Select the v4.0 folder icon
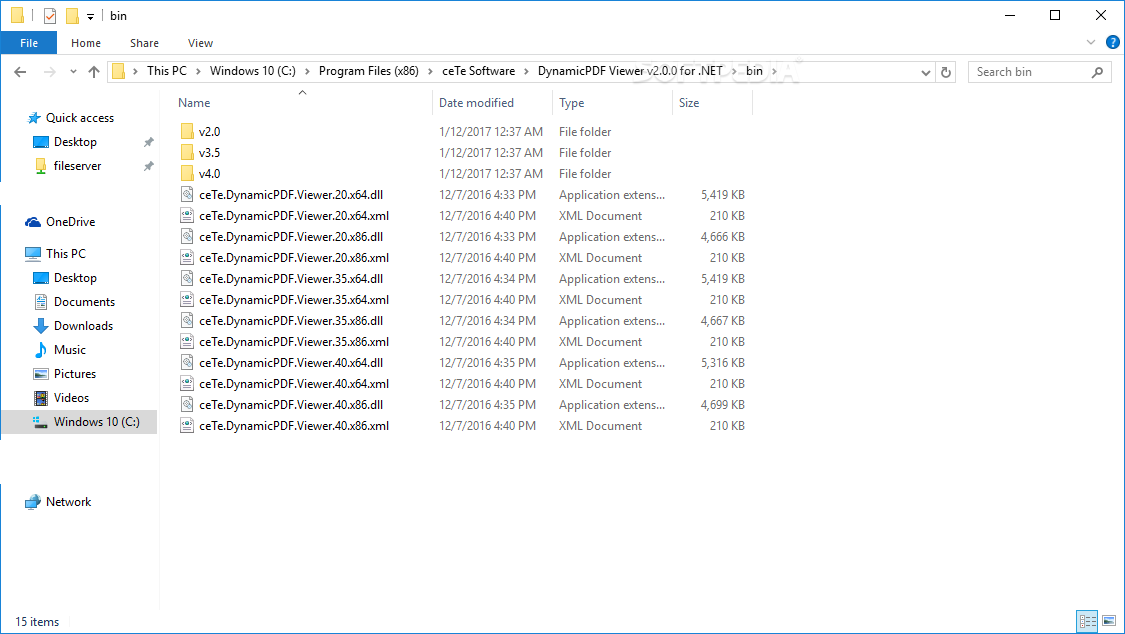This screenshot has width=1125, height=634. coord(187,174)
